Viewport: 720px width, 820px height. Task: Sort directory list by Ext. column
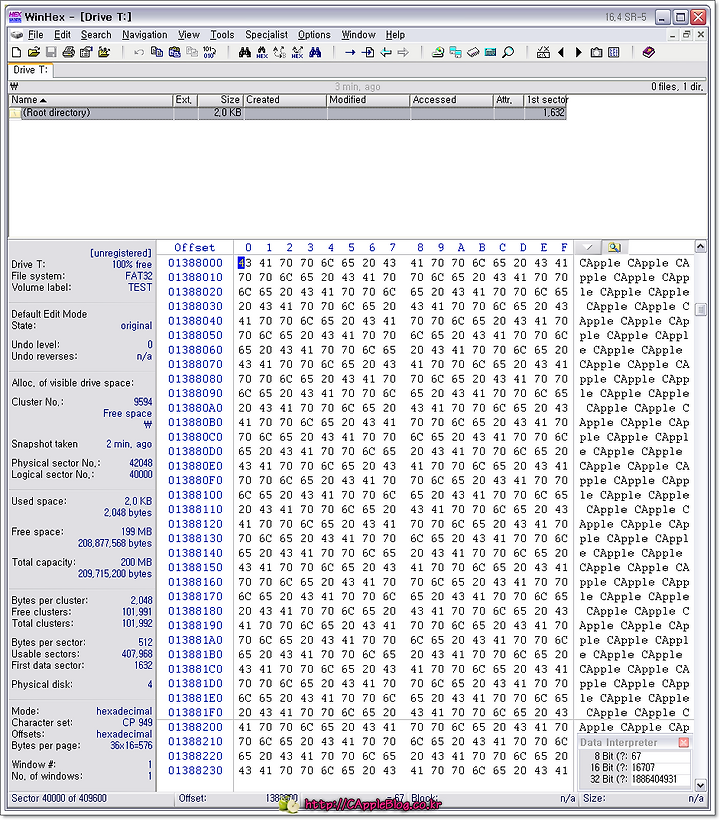tap(186, 100)
